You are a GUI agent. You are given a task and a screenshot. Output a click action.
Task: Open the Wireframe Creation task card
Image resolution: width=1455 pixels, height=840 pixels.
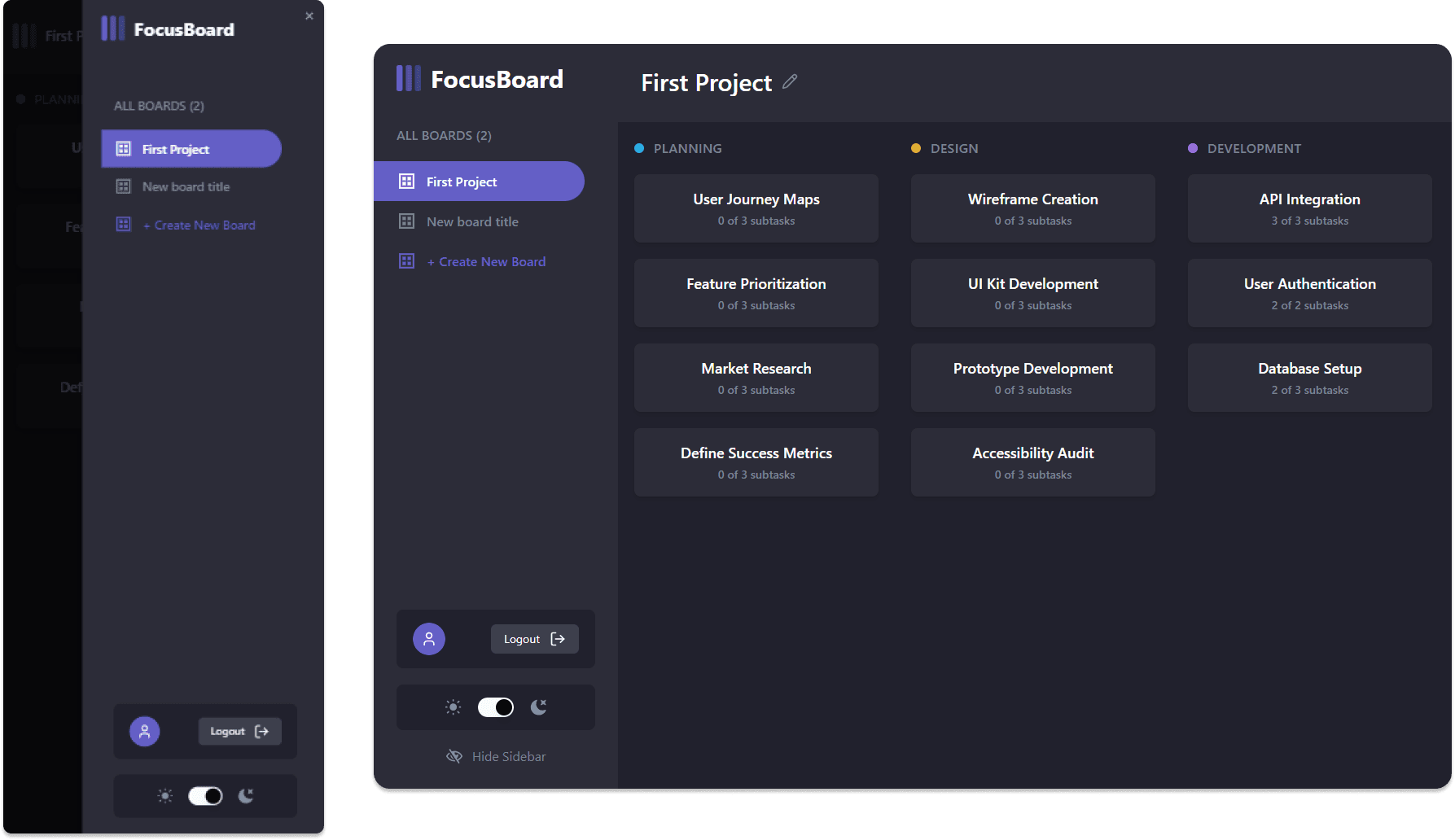tap(1033, 208)
